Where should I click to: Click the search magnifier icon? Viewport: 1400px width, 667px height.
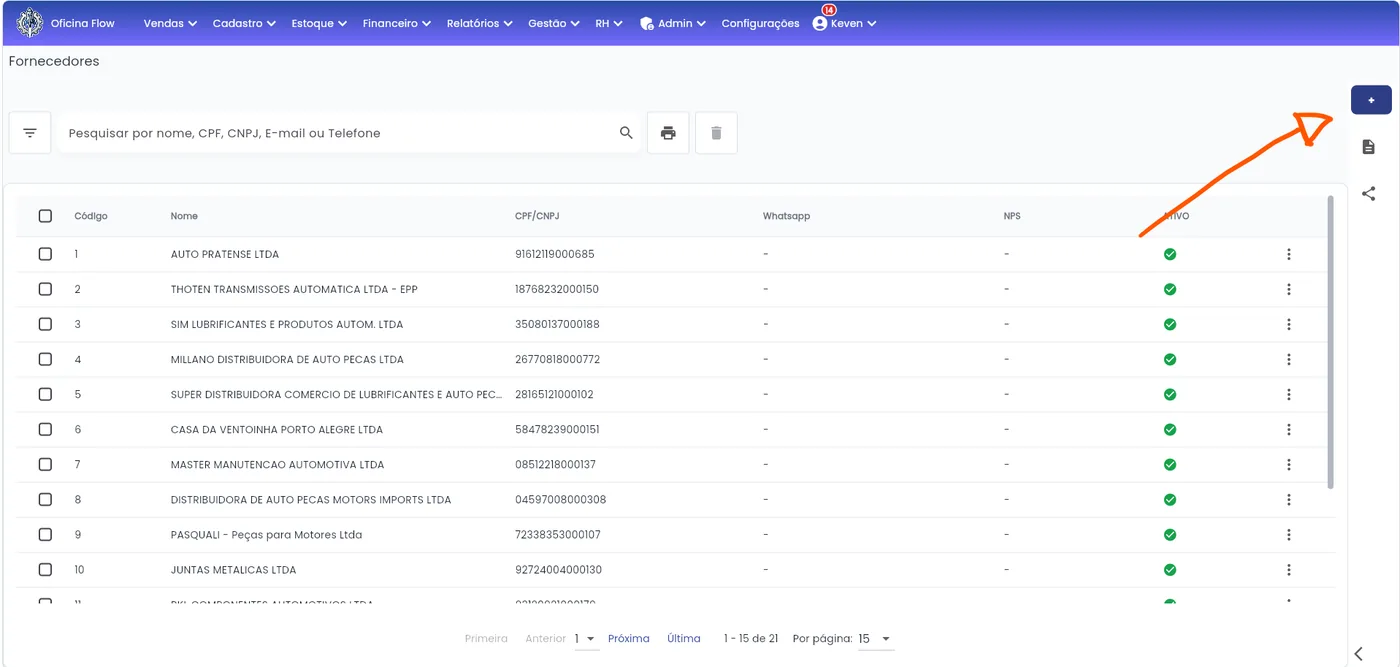click(x=626, y=133)
